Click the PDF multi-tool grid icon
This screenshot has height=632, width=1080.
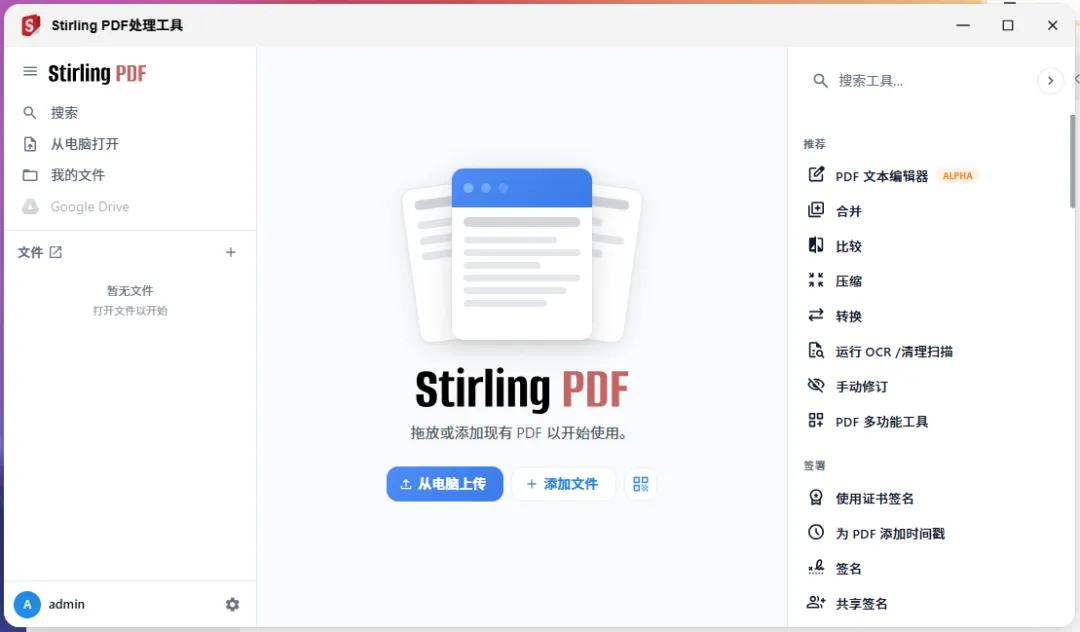click(816, 421)
